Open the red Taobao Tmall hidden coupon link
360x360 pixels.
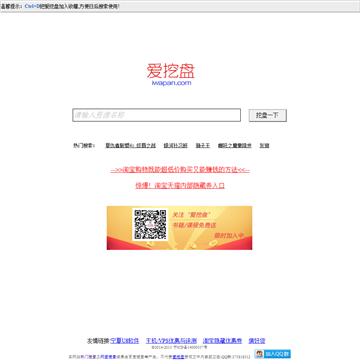[180, 186]
